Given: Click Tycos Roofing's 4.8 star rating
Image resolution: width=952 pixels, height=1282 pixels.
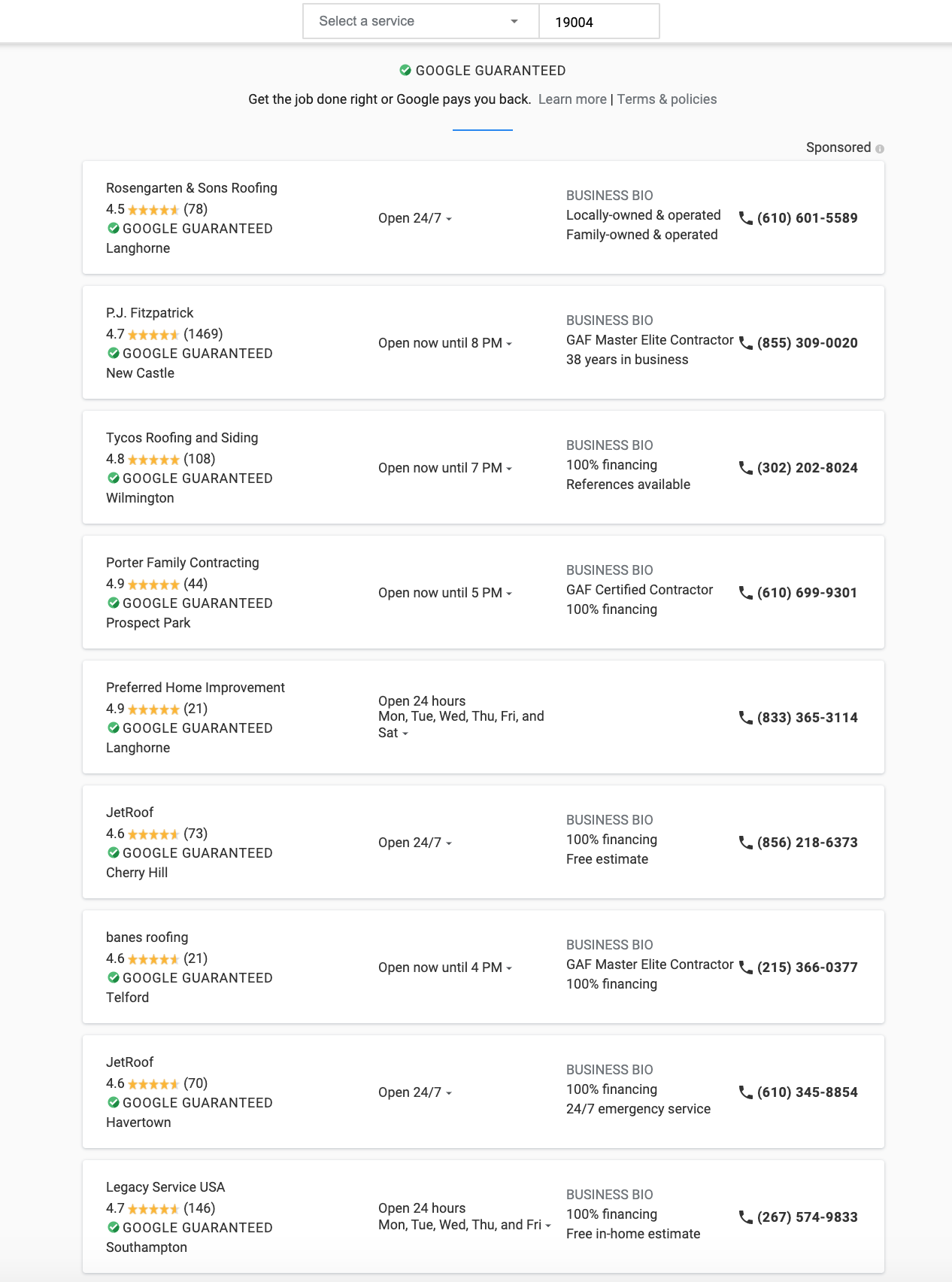Looking at the screenshot, I should (x=153, y=459).
